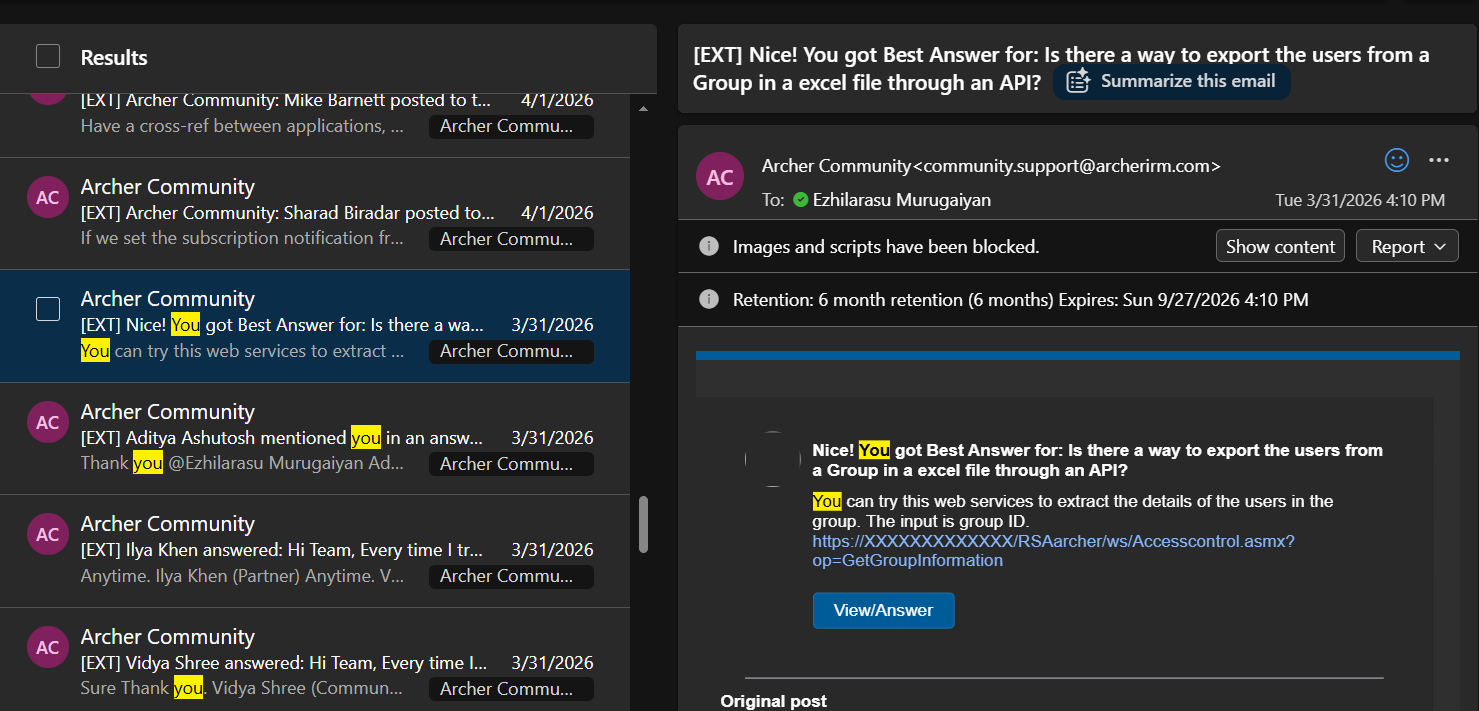Click recipient name Ezhilarasu Murugaiyan
Viewport: 1479px width, 711px height.
click(x=903, y=200)
